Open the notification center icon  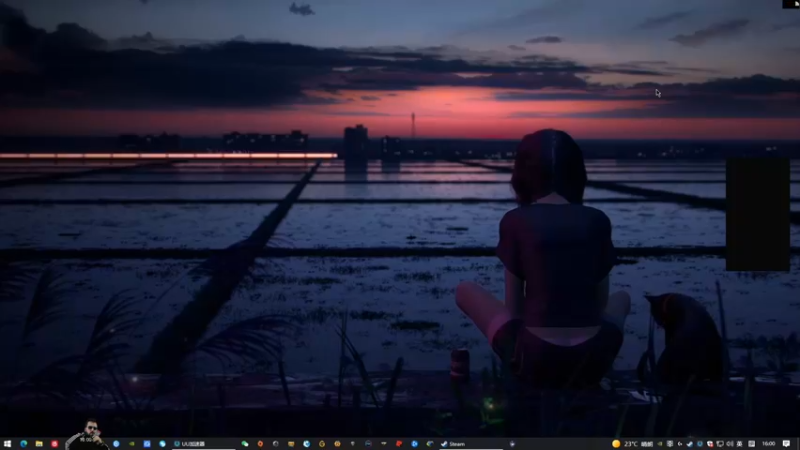pyautogui.click(x=786, y=444)
